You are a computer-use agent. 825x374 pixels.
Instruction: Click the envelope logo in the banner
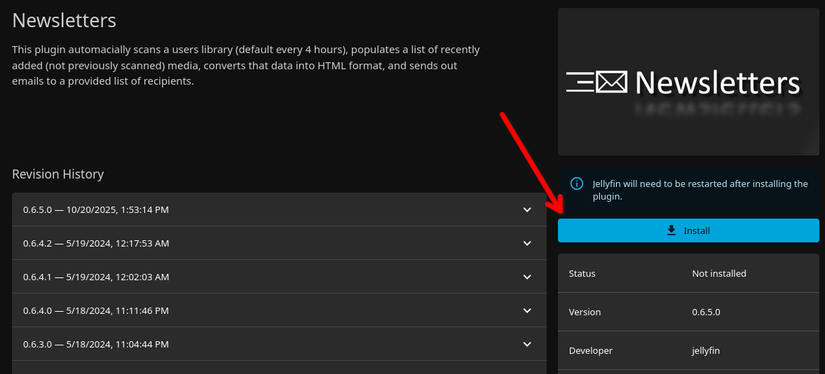[x=597, y=83]
